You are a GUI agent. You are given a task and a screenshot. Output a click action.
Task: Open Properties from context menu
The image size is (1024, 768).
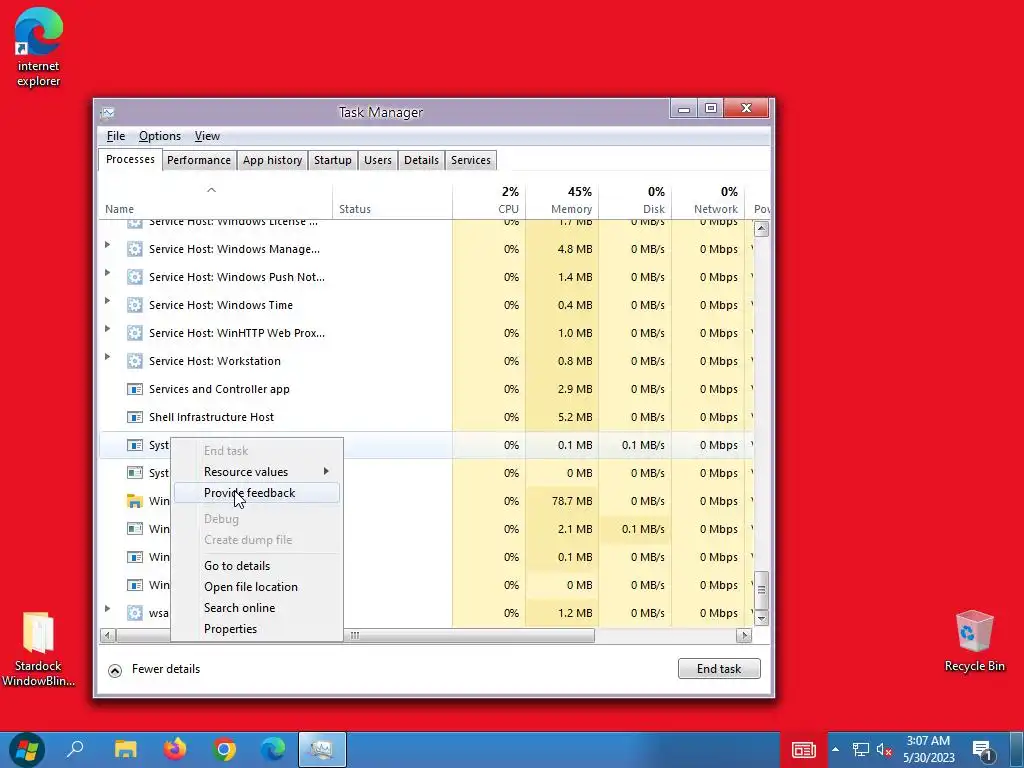click(x=257, y=629)
